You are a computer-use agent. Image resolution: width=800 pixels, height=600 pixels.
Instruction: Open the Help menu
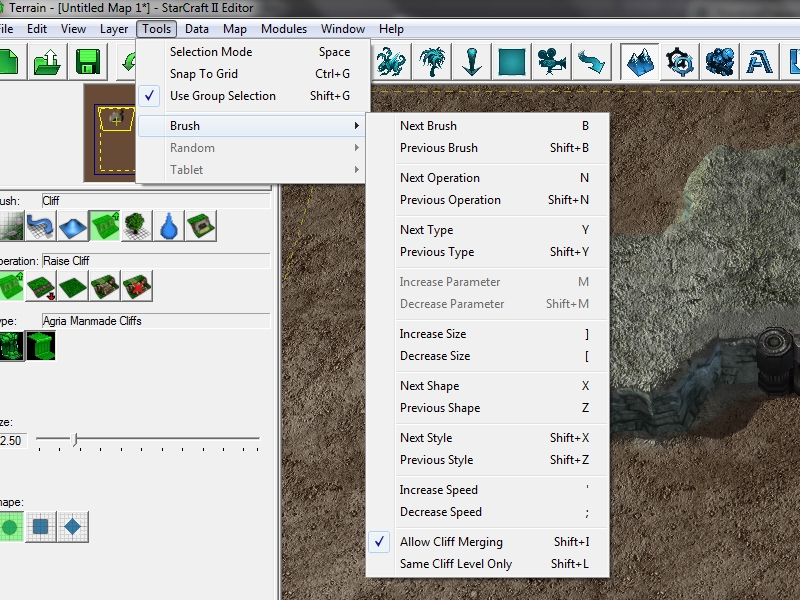pyautogui.click(x=391, y=29)
